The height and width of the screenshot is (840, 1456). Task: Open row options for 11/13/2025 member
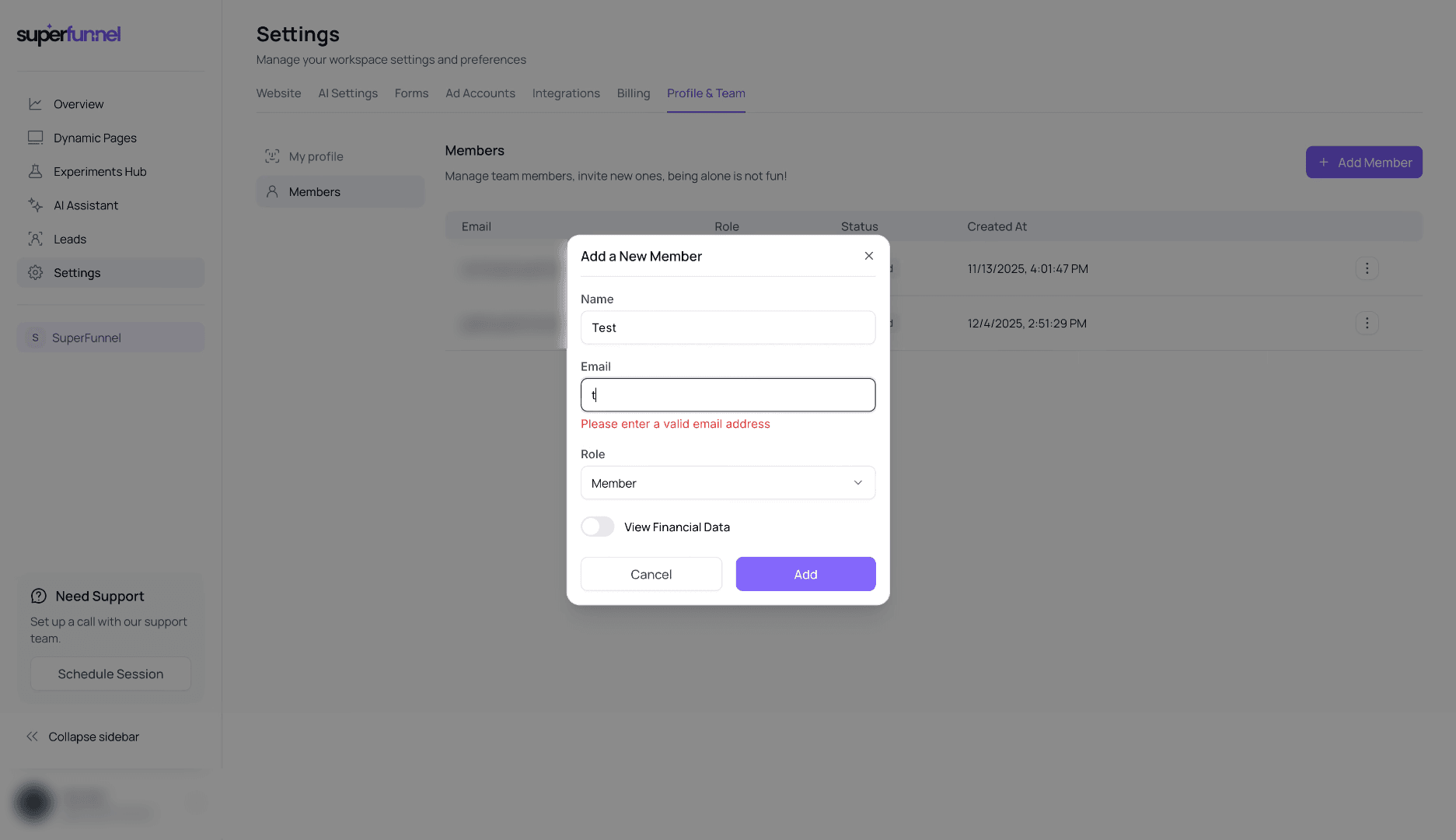(1367, 268)
